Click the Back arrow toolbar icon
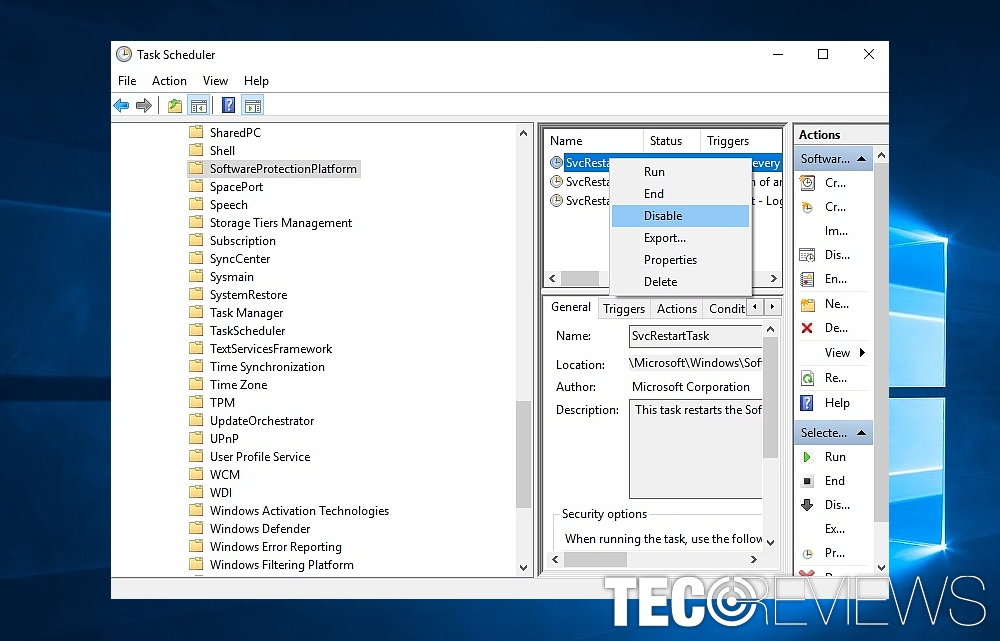 [x=121, y=105]
